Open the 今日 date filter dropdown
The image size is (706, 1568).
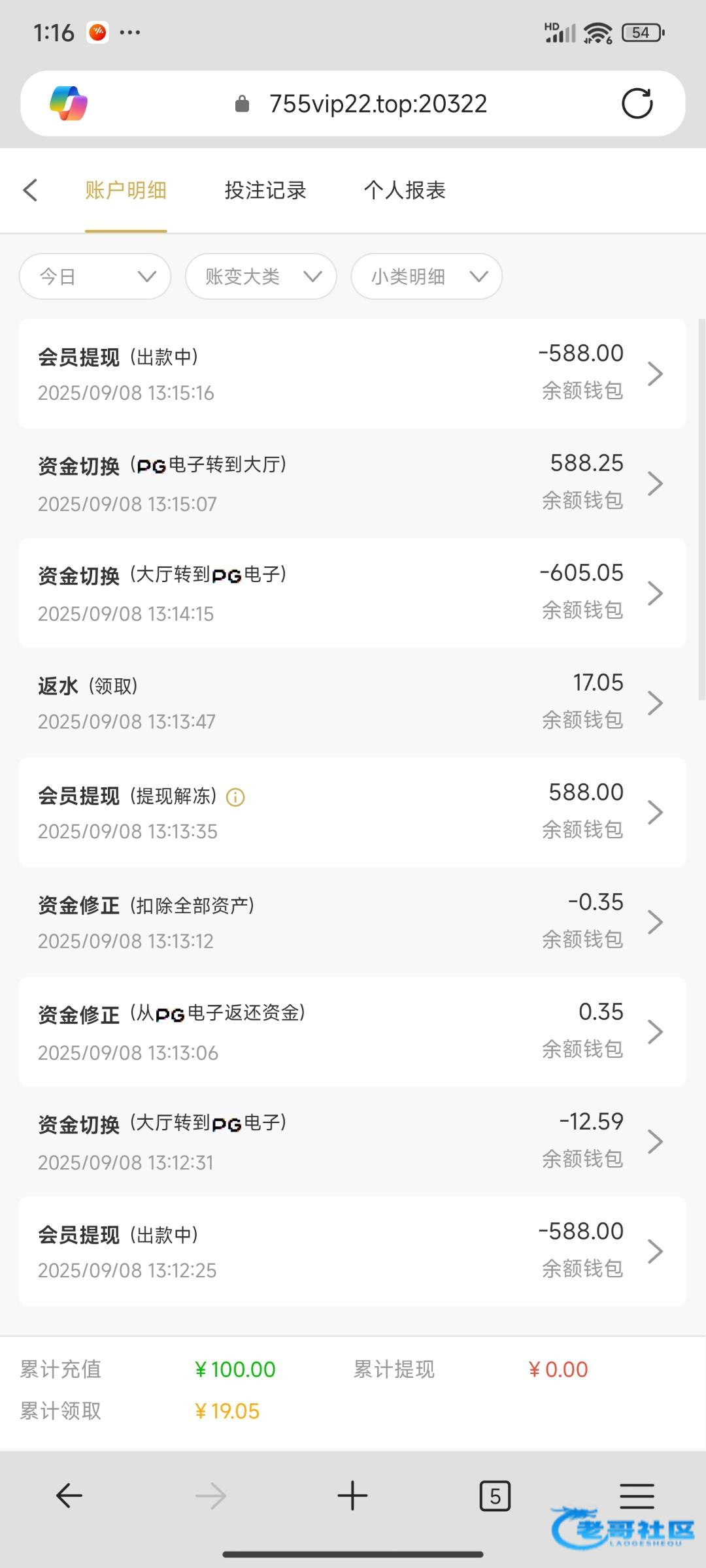point(95,276)
